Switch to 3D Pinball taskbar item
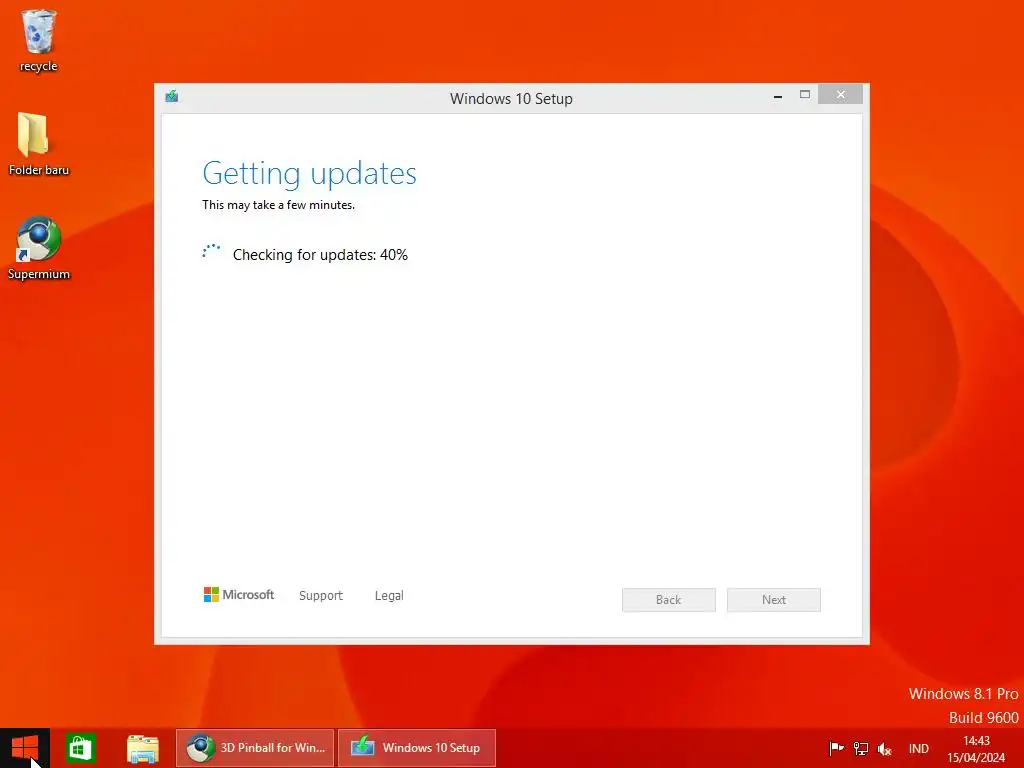 [255, 748]
